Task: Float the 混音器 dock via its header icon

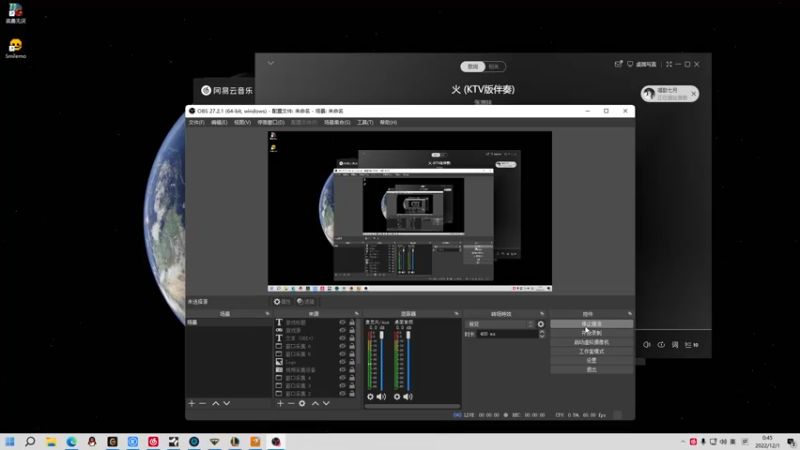Action: pos(457,314)
